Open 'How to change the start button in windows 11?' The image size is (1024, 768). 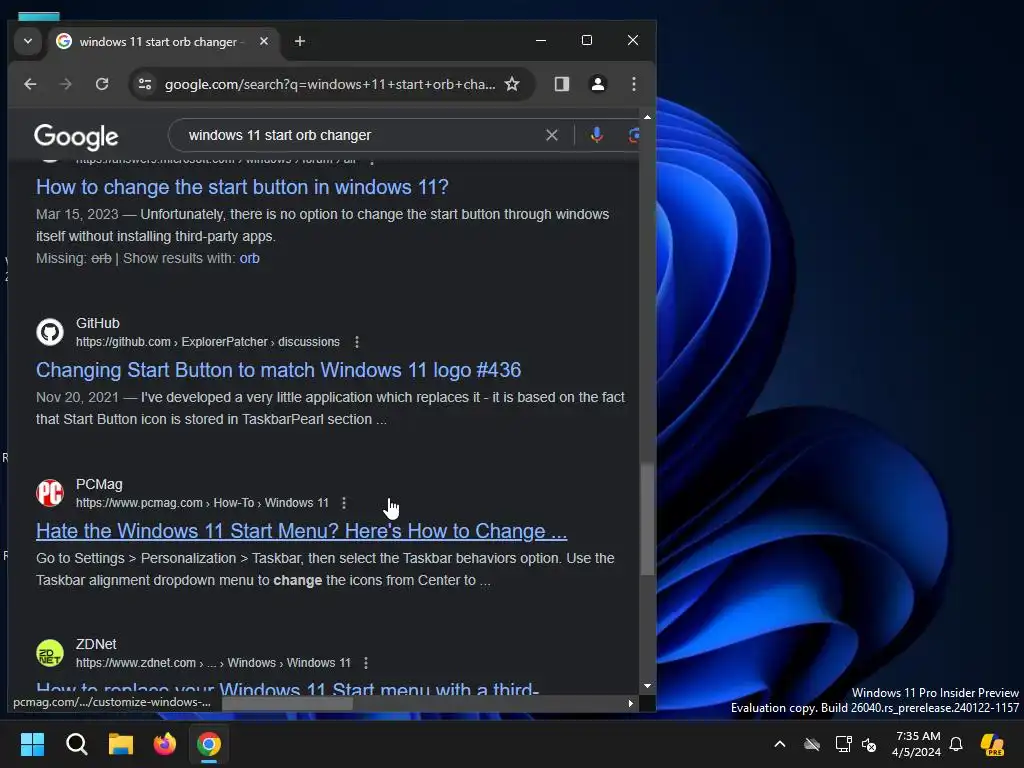[x=242, y=187]
